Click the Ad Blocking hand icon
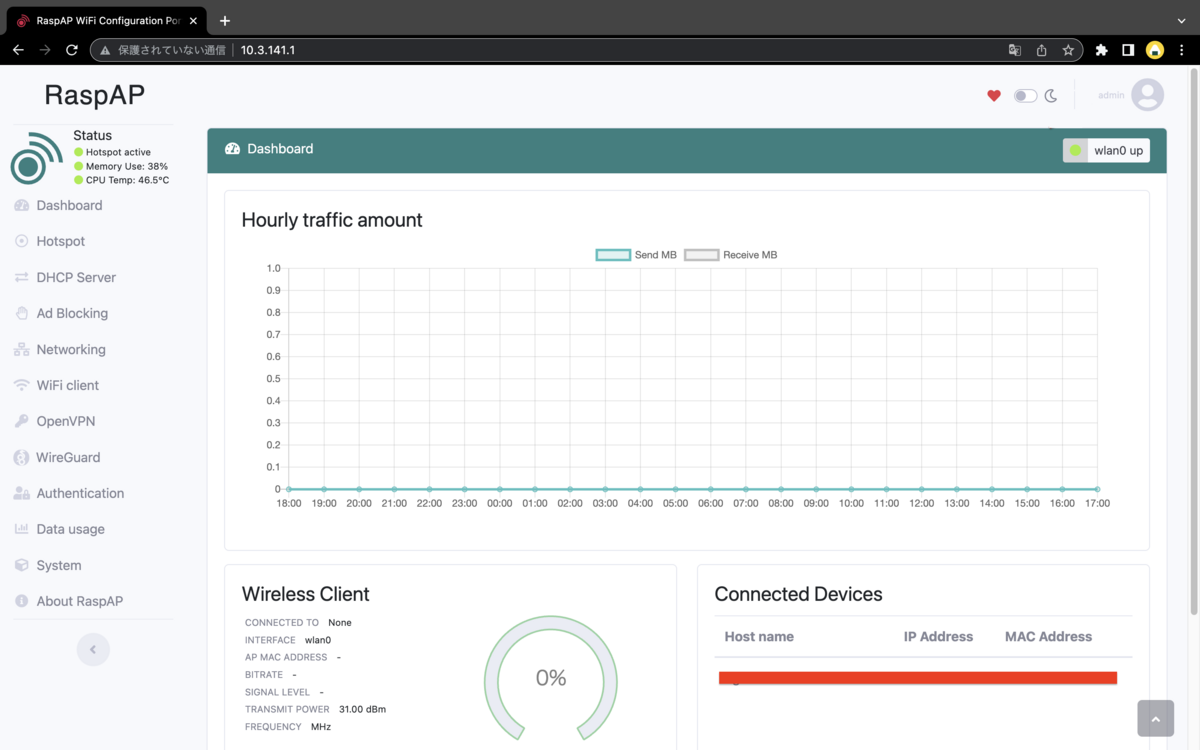1200x750 pixels. point(21,313)
